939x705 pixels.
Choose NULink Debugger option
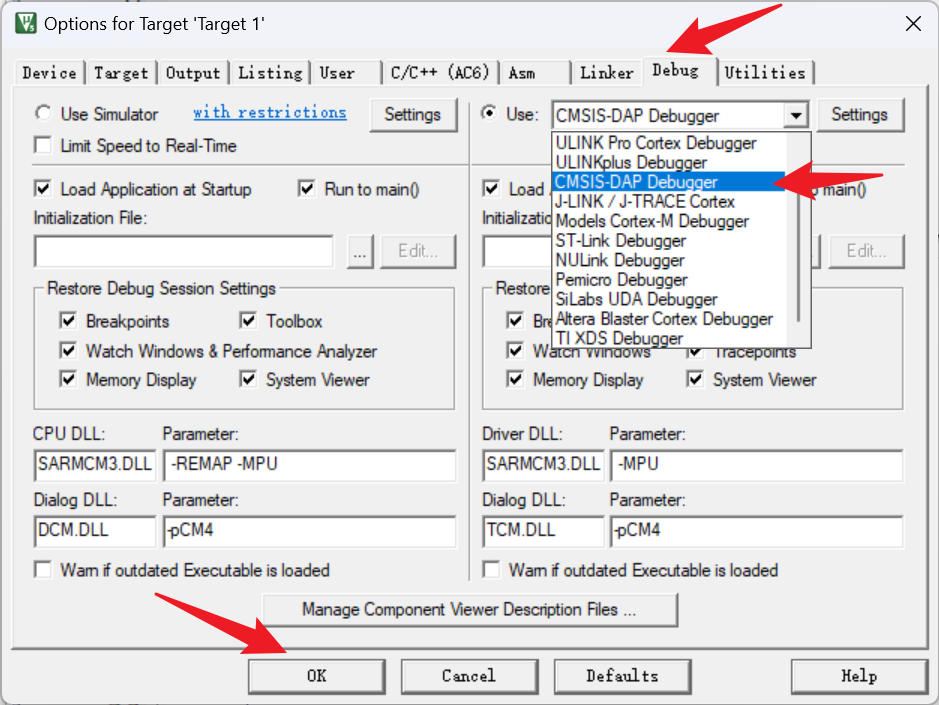click(669, 260)
